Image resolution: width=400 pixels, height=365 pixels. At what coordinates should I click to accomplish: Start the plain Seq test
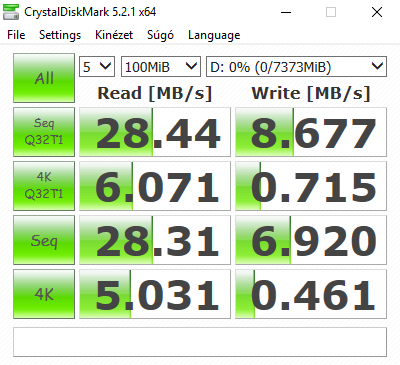44,240
